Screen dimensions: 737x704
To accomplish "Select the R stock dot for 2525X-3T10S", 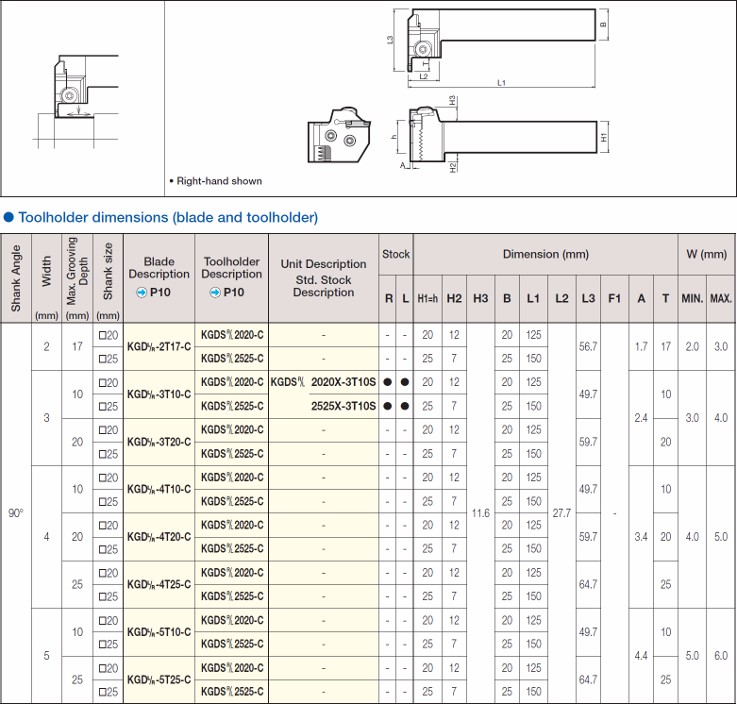I will tap(387, 406).
